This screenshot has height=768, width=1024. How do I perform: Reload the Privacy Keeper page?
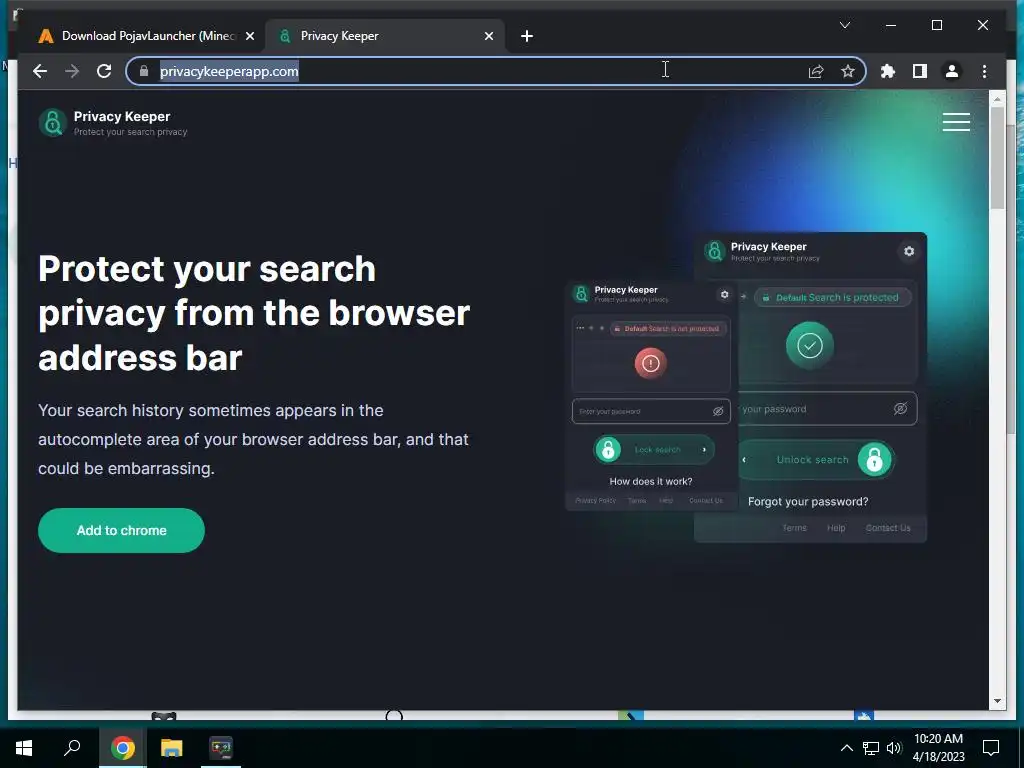(x=104, y=71)
